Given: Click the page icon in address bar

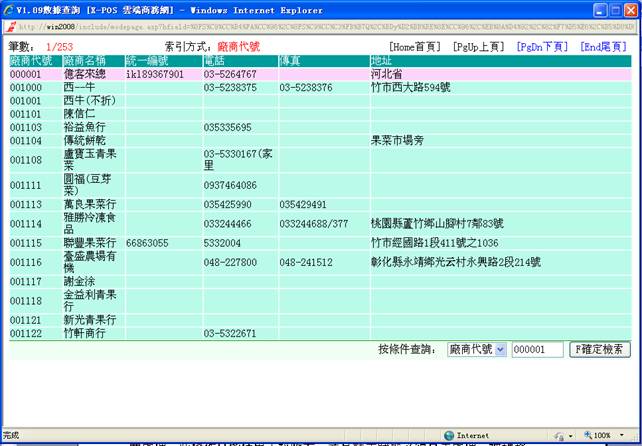Looking at the screenshot, I should point(9,26).
